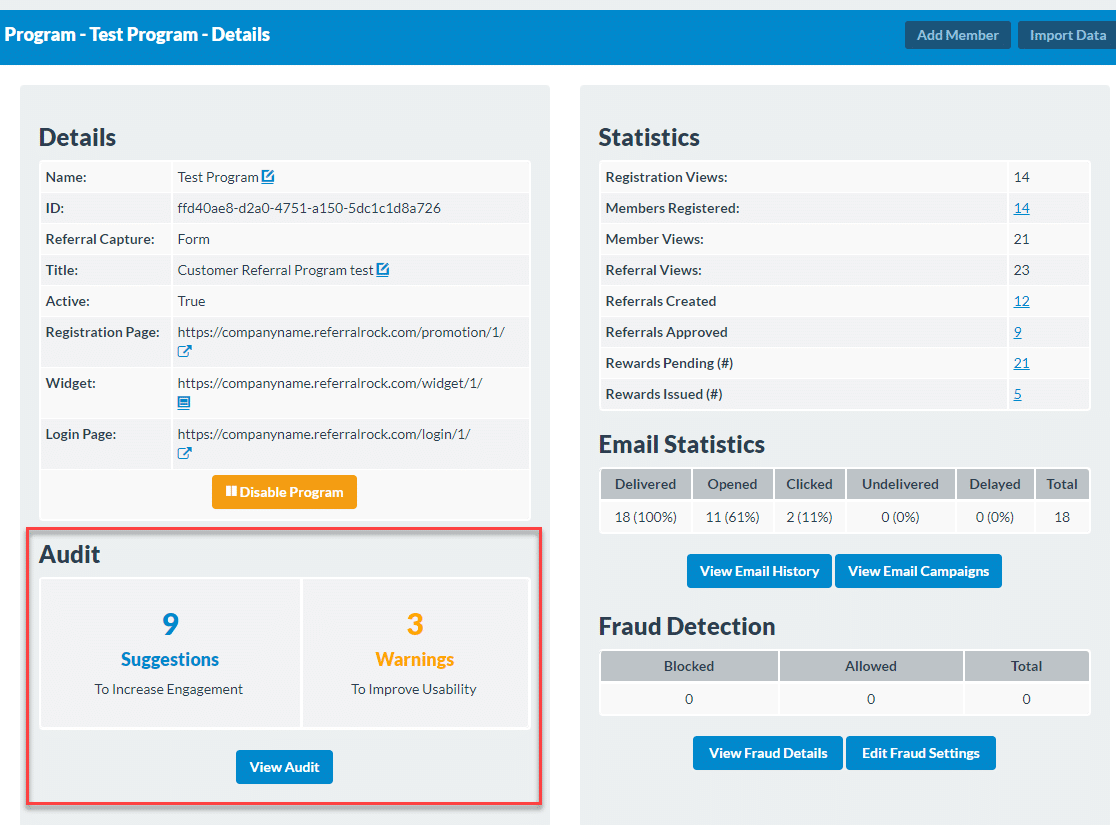
Task: Open login page external link icon
Action: [184, 453]
